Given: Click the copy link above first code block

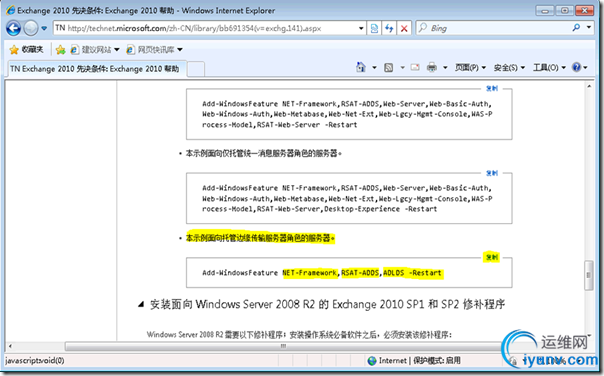Looking at the screenshot, I should pos(492,89).
